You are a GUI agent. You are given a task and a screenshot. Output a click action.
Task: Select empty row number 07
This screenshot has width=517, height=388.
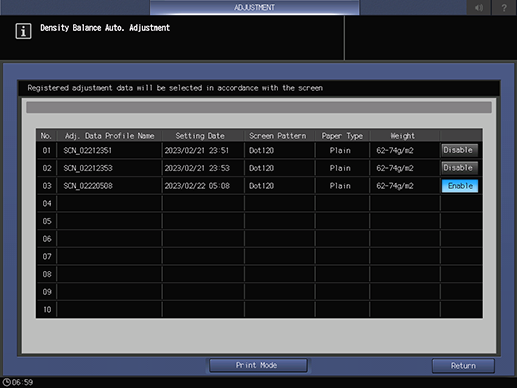(x=47, y=257)
